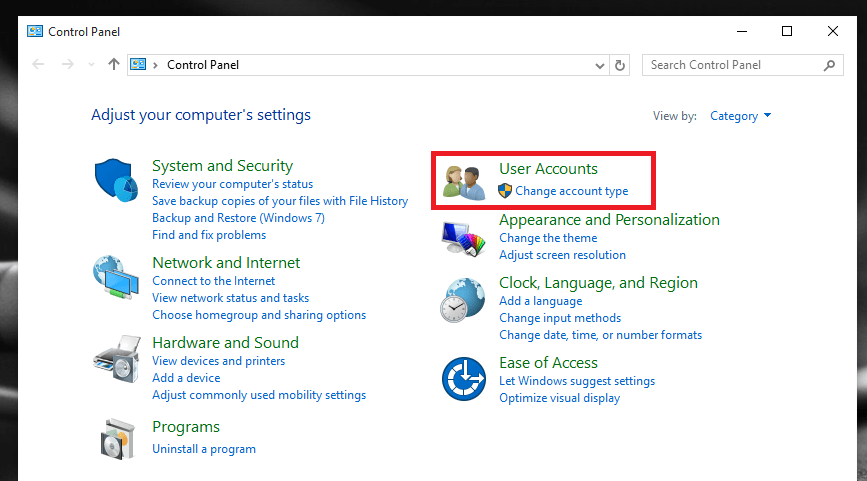
Task: Open Adjust screen resolution link
Action: tap(562, 255)
